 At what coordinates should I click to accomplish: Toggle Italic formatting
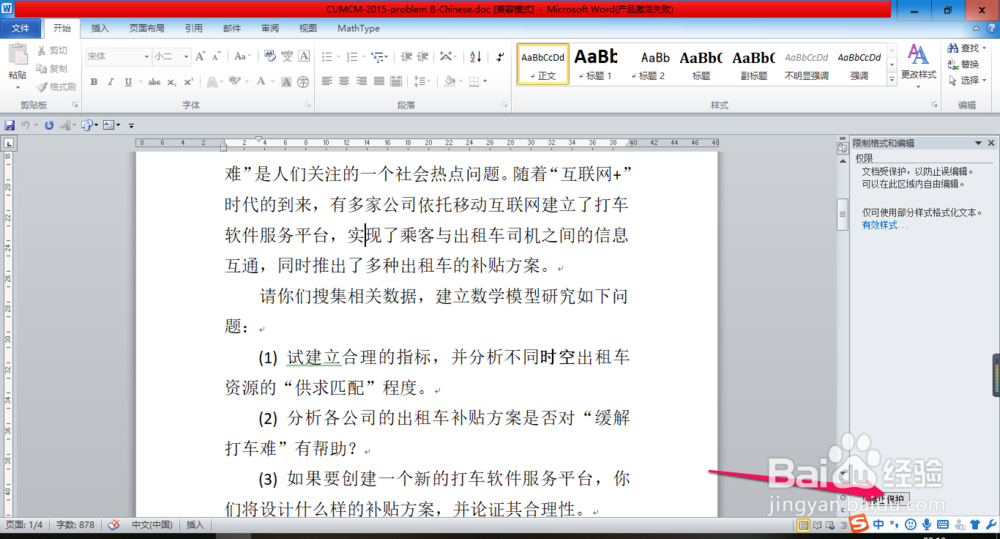(111, 82)
